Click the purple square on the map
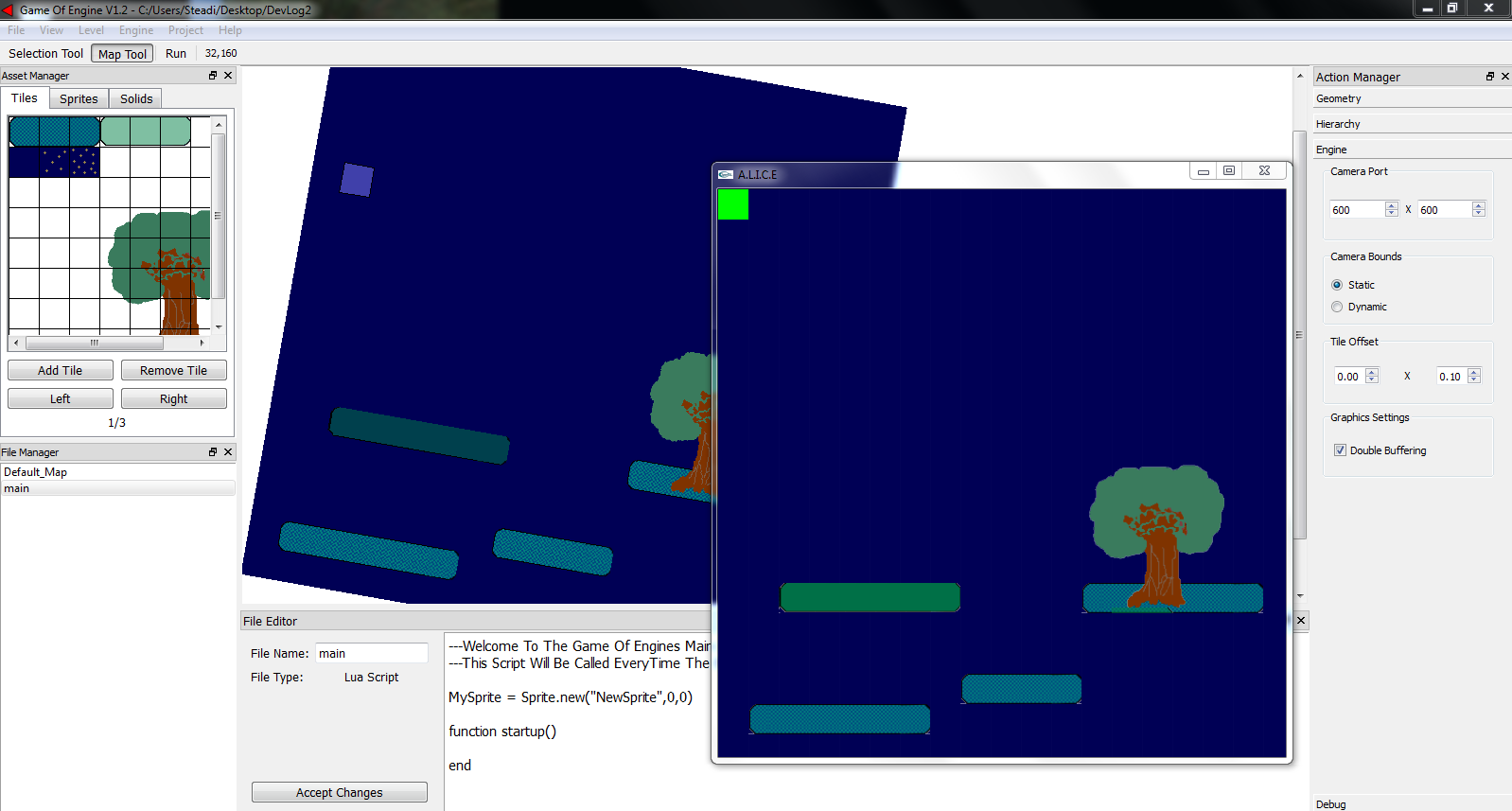 (x=357, y=180)
